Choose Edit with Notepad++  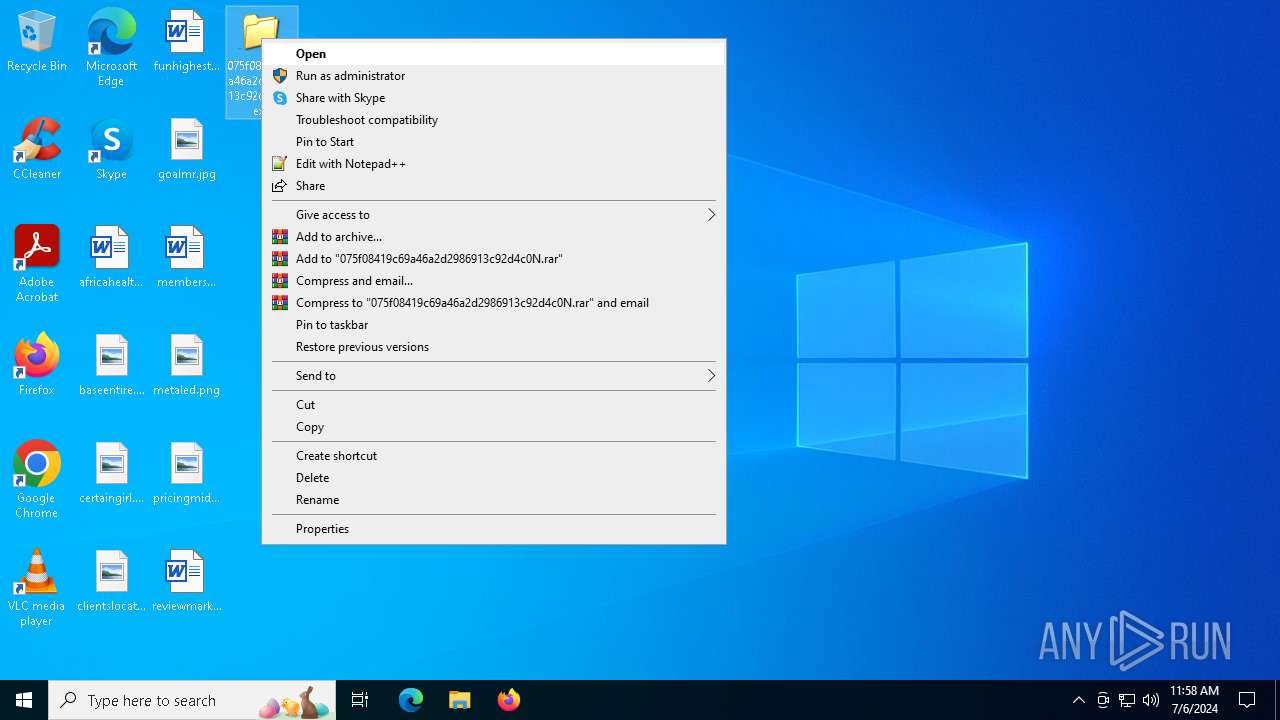(494, 164)
